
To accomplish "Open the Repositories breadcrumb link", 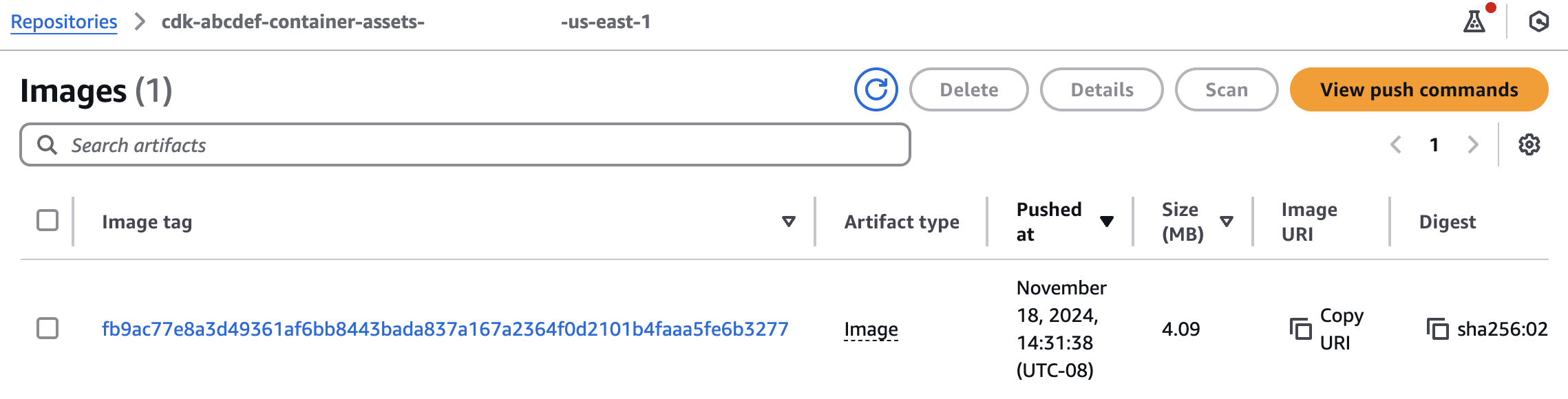I will coord(63,21).
